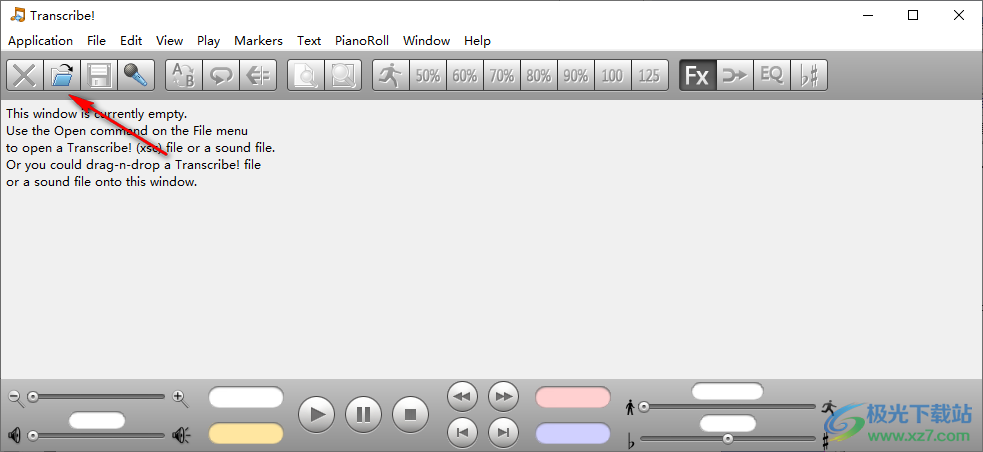Viewport: 983px width, 452px height.
Task: Click the flat symbol pitch icon
Action: click(631, 439)
